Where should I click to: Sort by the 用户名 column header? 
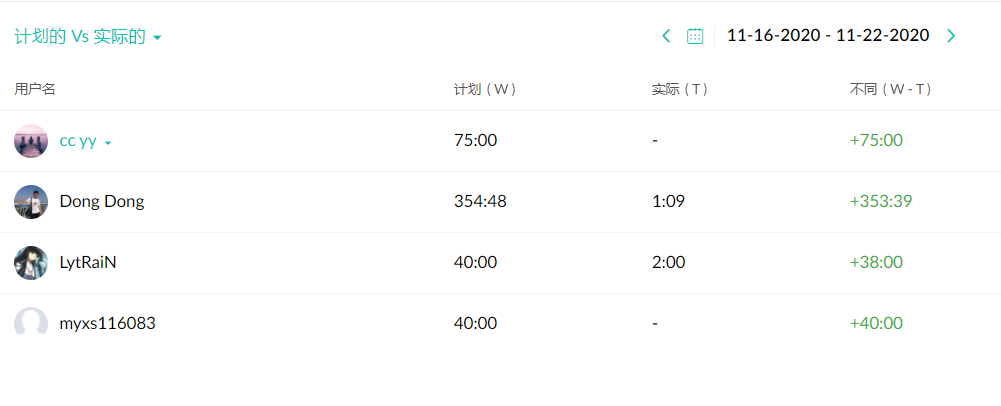pos(35,89)
